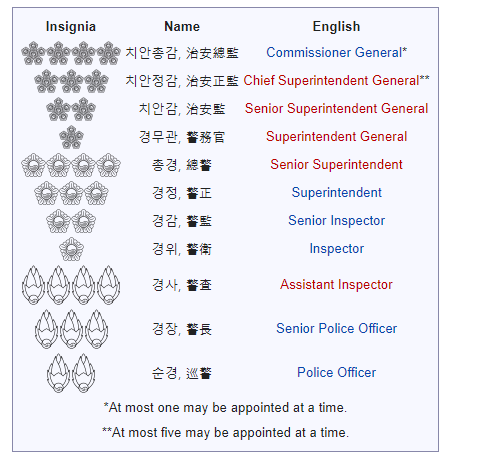488x461 pixels.
Task: Open the three dark flowers insignia image
Action: (x=71, y=81)
